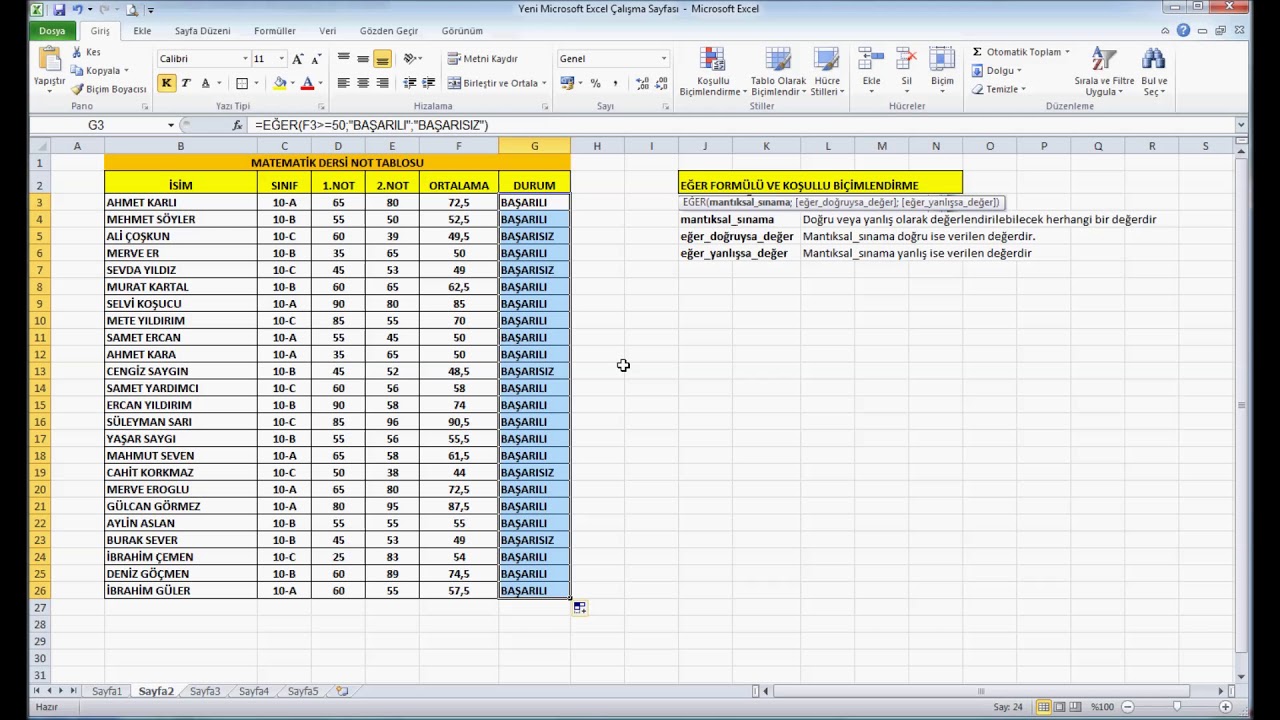
Task: Toggle Bold (K) formatting
Action: (x=166, y=83)
